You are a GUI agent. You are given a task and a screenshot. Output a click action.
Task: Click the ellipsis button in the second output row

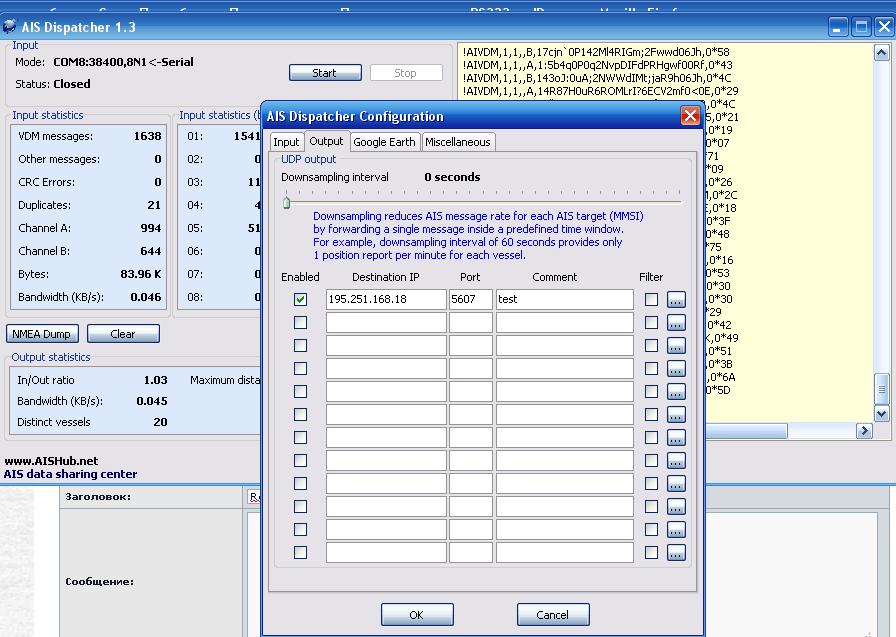click(x=676, y=322)
